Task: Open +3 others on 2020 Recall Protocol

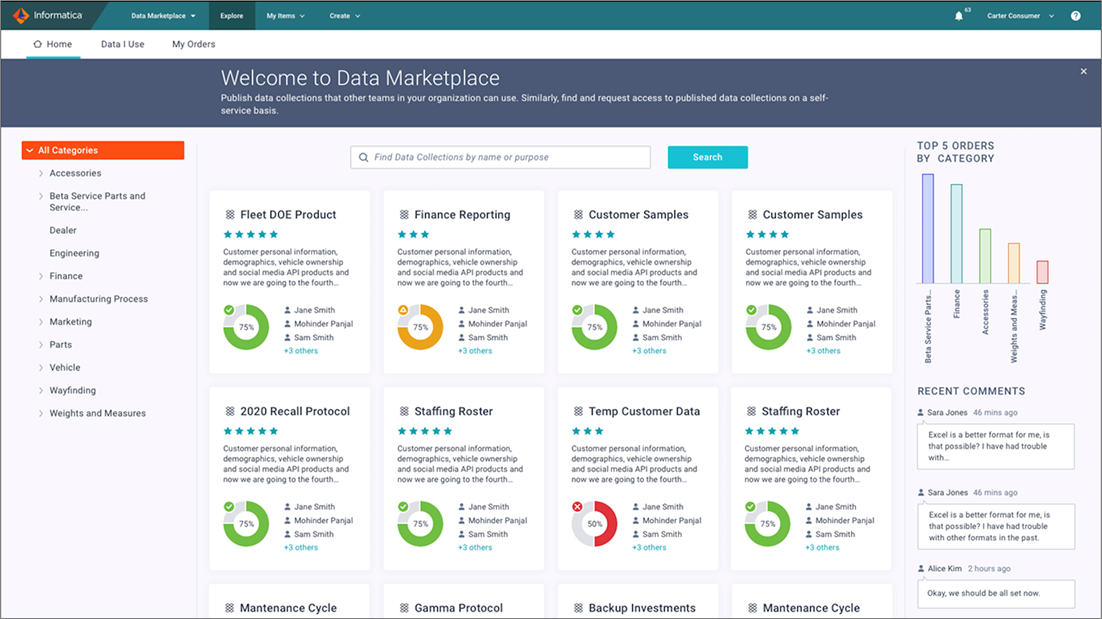Action: (x=301, y=547)
